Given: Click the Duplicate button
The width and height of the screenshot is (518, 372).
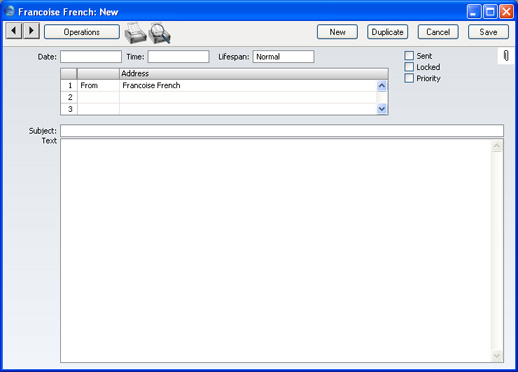Looking at the screenshot, I should 387,32.
